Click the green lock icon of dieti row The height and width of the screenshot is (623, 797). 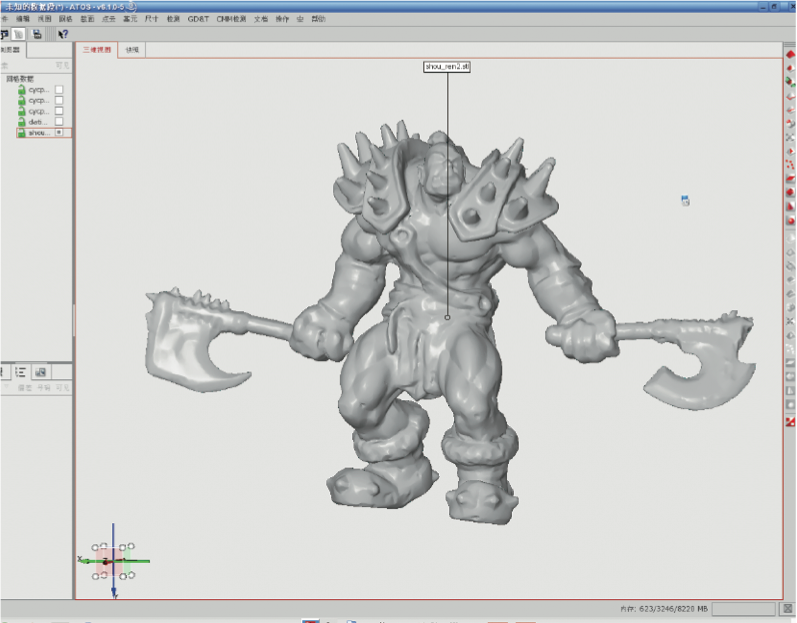click(21, 122)
